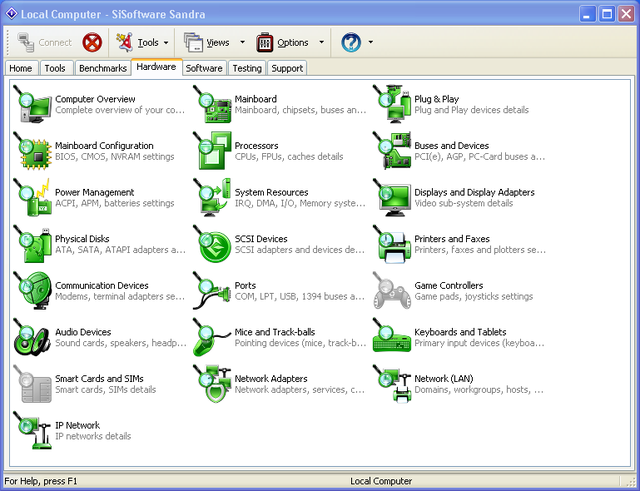640x491 pixels.
Task: Open the Printers and Faxes icon
Action: [392, 244]
